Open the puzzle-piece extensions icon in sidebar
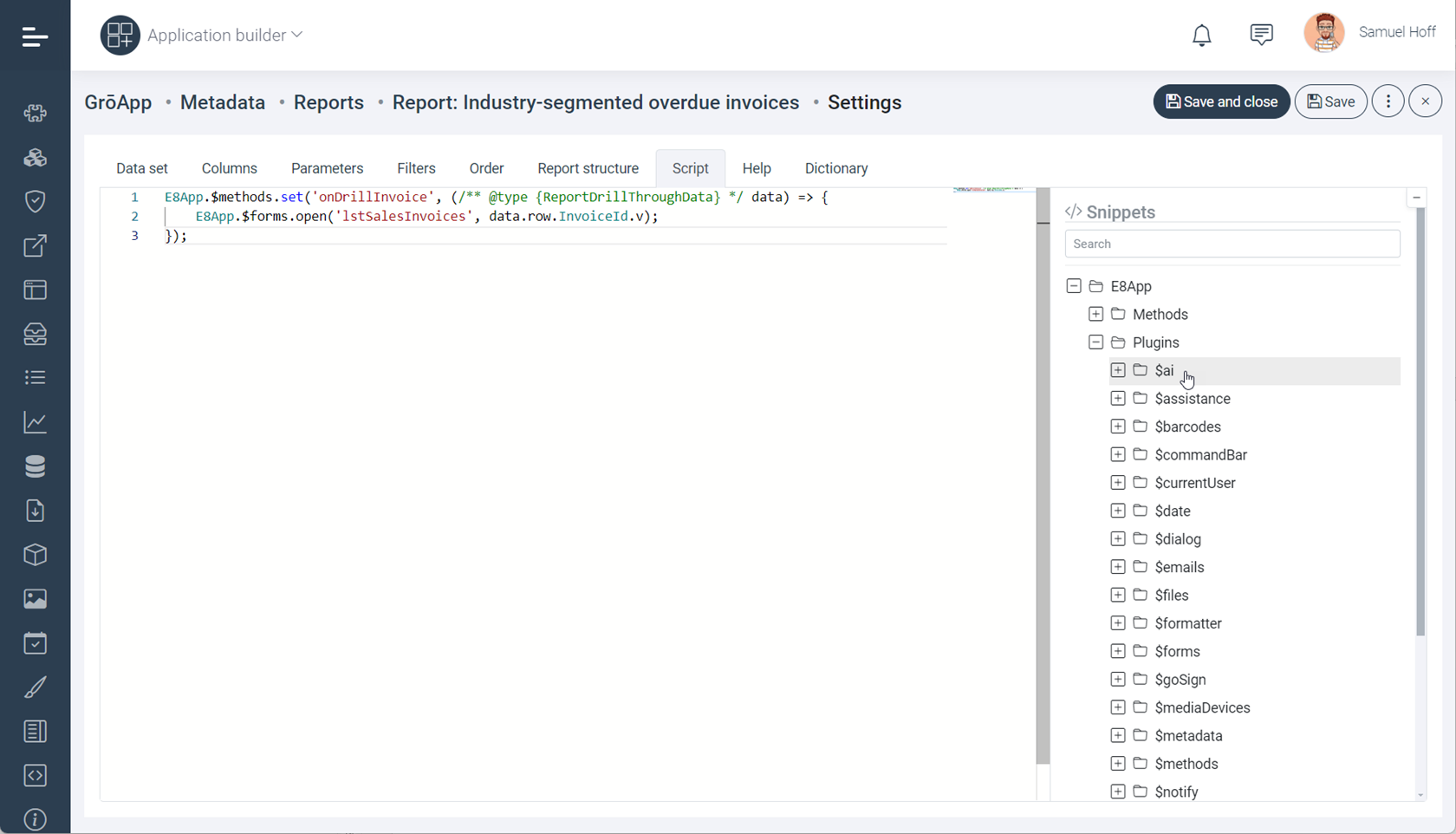The width and height of the screenshot is (1456, 834). 35,114
